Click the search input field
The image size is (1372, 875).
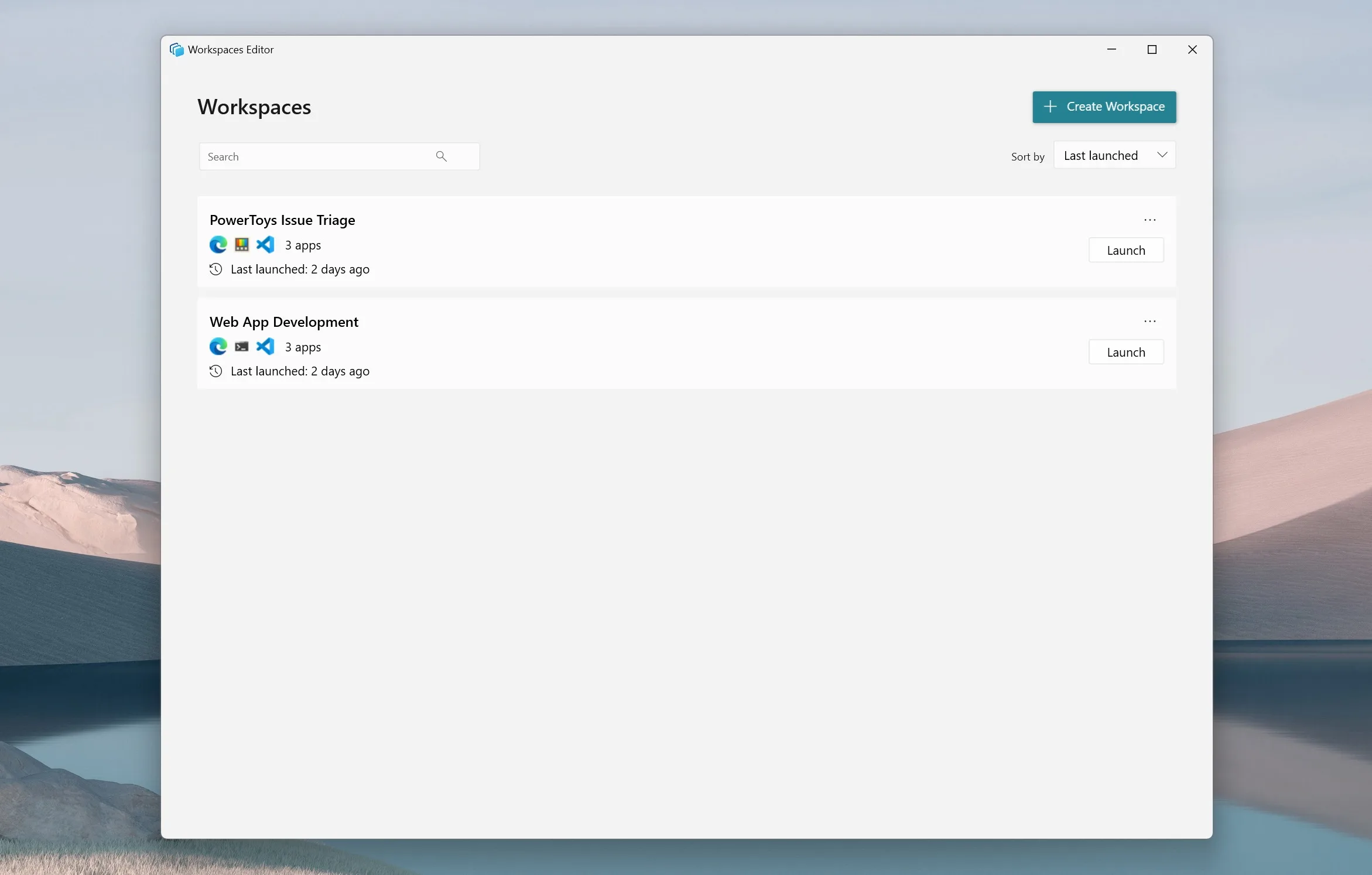[339, 156]
